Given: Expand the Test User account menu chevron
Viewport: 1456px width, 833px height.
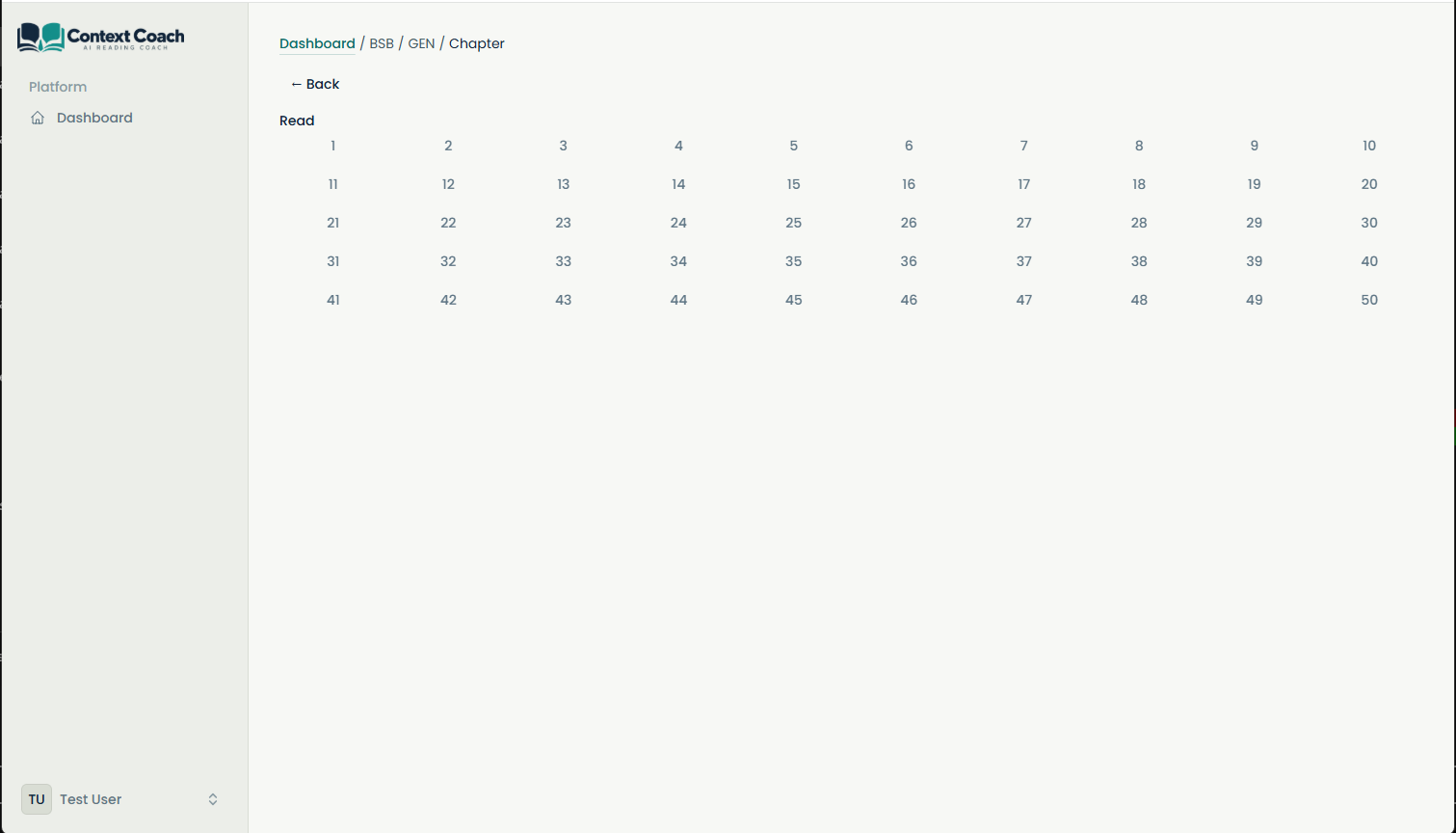Looking at the screenshot, I should click(x=213, y=799).
